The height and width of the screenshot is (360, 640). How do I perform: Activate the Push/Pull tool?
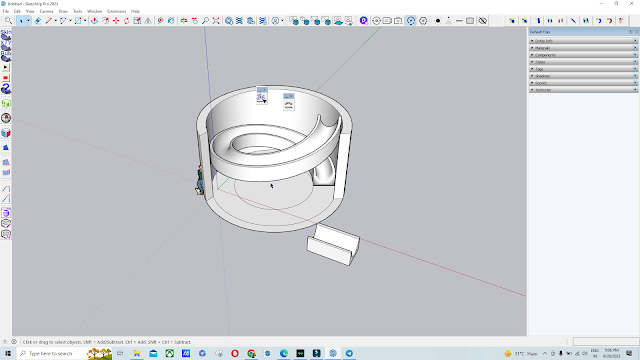(x=94, y=20)
